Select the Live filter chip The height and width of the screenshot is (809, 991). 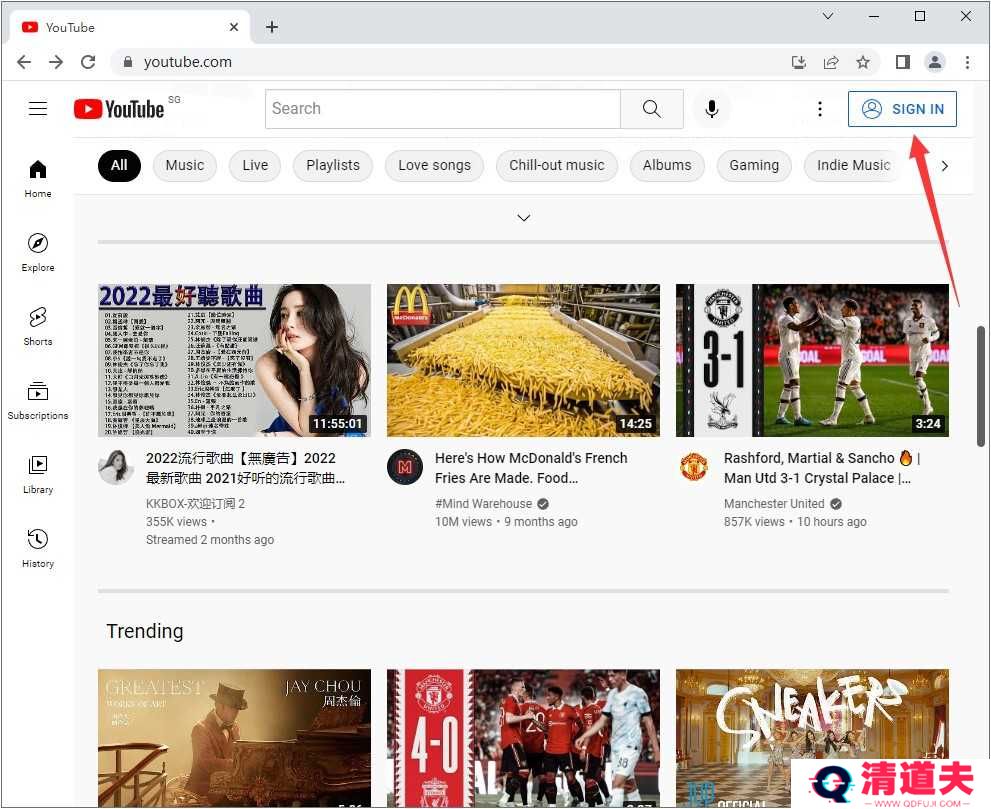(255, 166)
